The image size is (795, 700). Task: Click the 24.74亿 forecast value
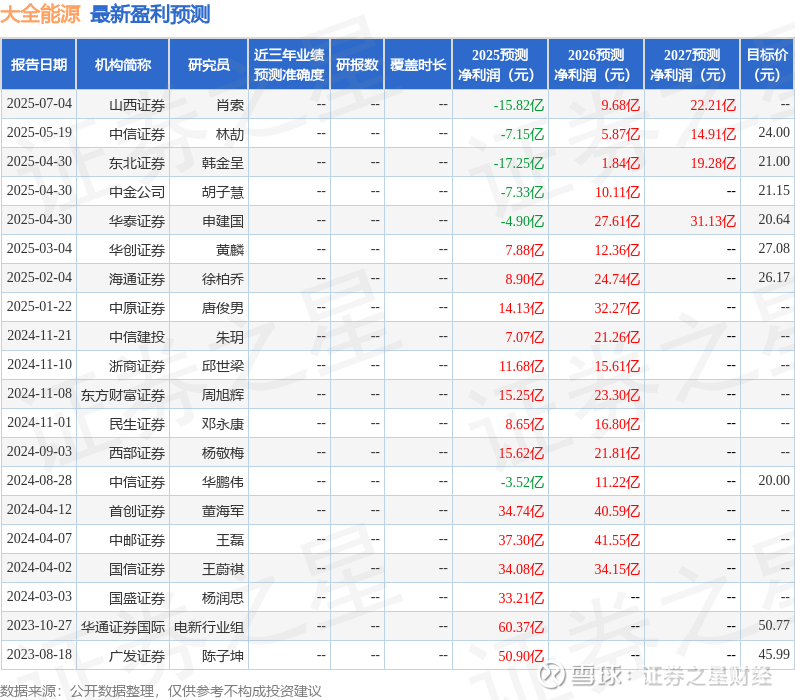(617, 279)
